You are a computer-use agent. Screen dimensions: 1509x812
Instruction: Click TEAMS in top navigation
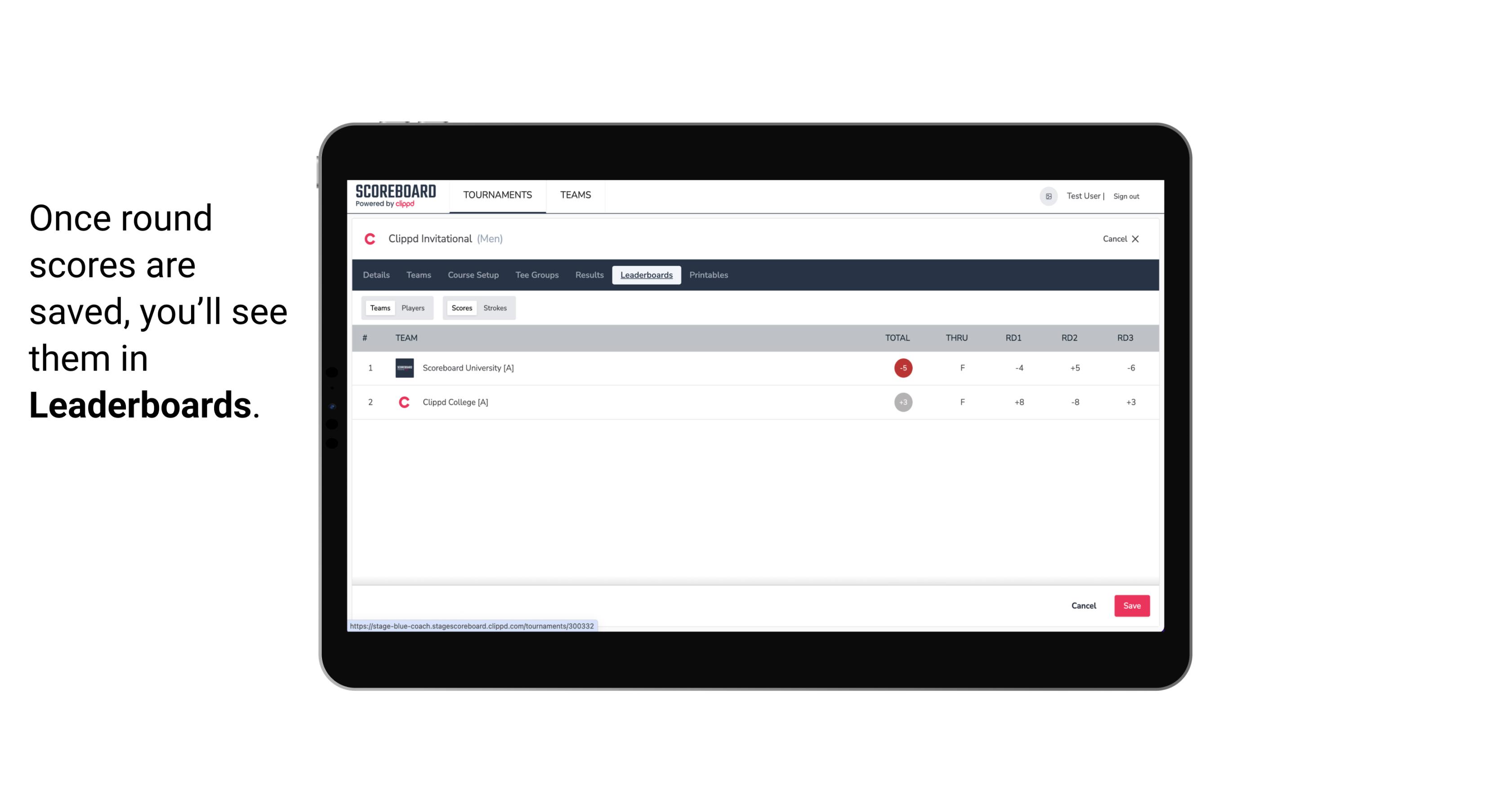[x=575, y=195]
